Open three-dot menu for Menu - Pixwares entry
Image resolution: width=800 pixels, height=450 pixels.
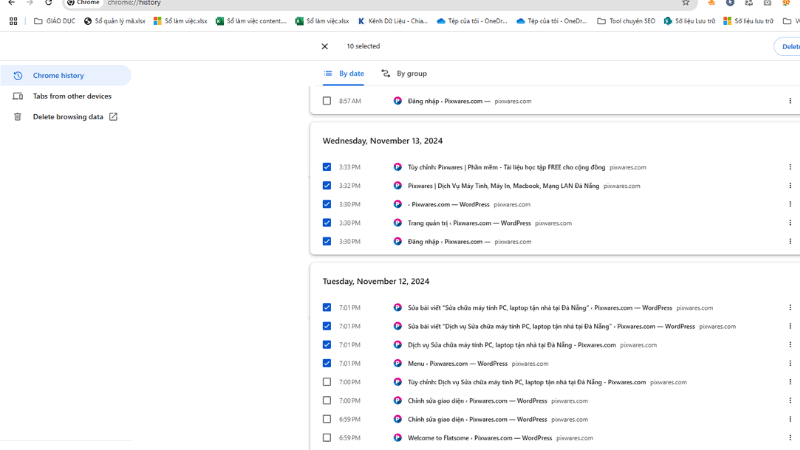(789, 364)
